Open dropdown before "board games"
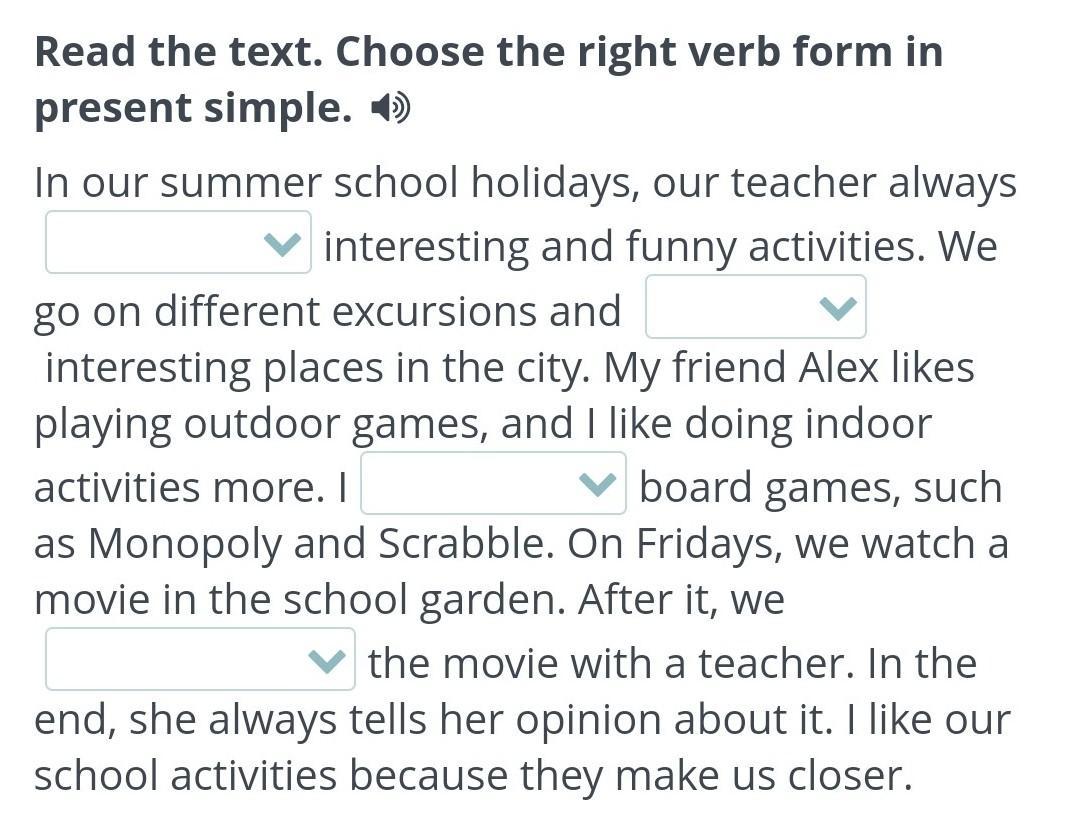The width and height of the screenshot is (1066, 833). click(493, 483)
